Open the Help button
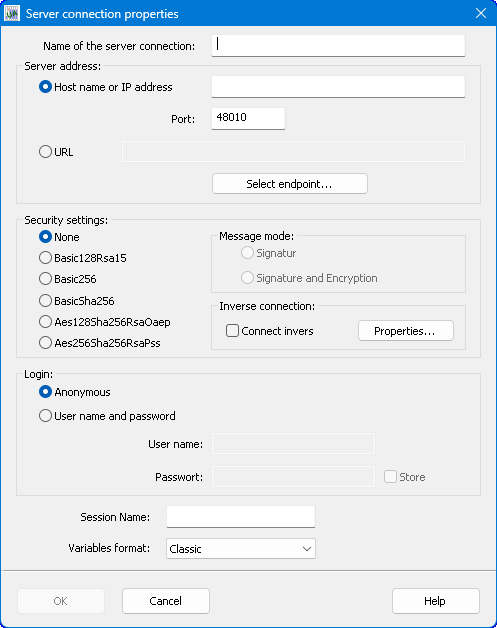 pyautogui.click(x=436, y=601)
